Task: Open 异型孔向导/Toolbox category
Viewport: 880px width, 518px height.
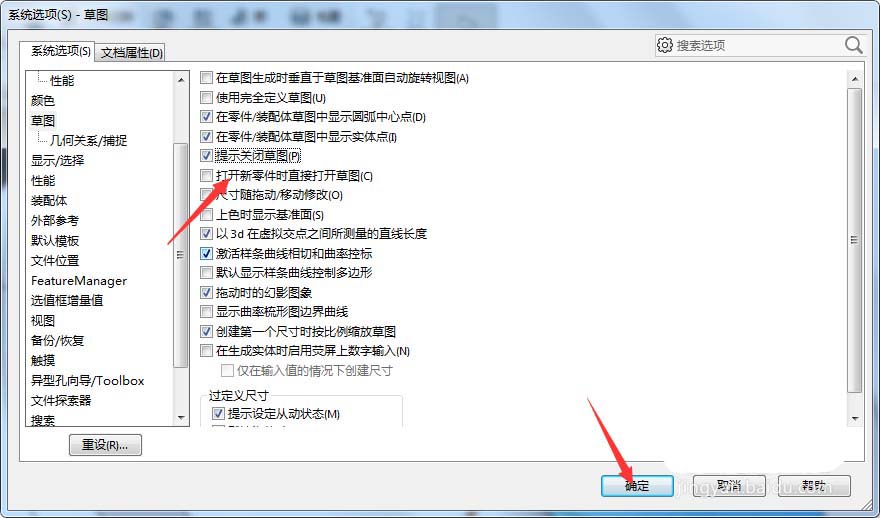Action: click(88, 381)
